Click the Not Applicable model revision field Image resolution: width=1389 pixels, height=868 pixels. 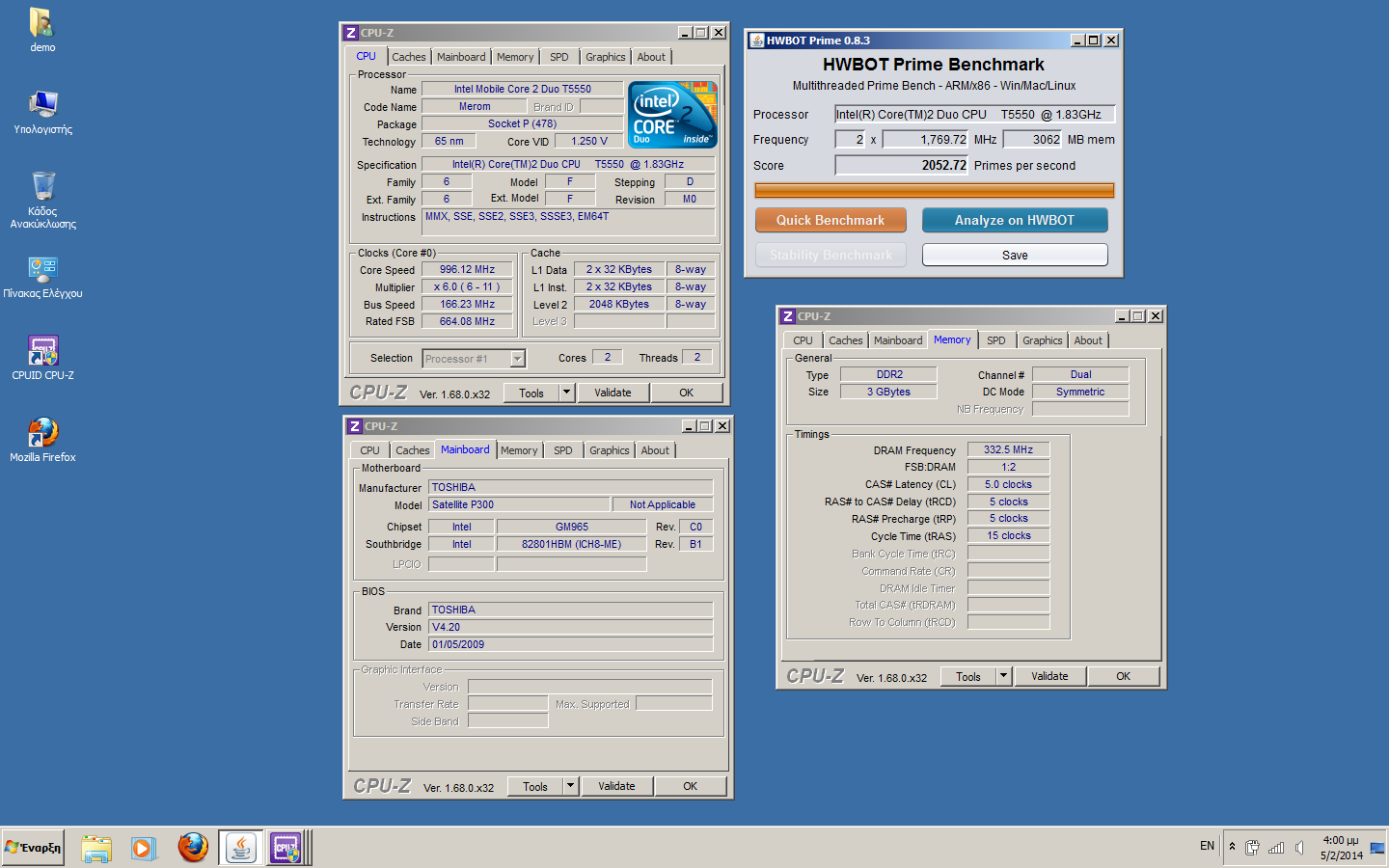click(x=663, y=504)
